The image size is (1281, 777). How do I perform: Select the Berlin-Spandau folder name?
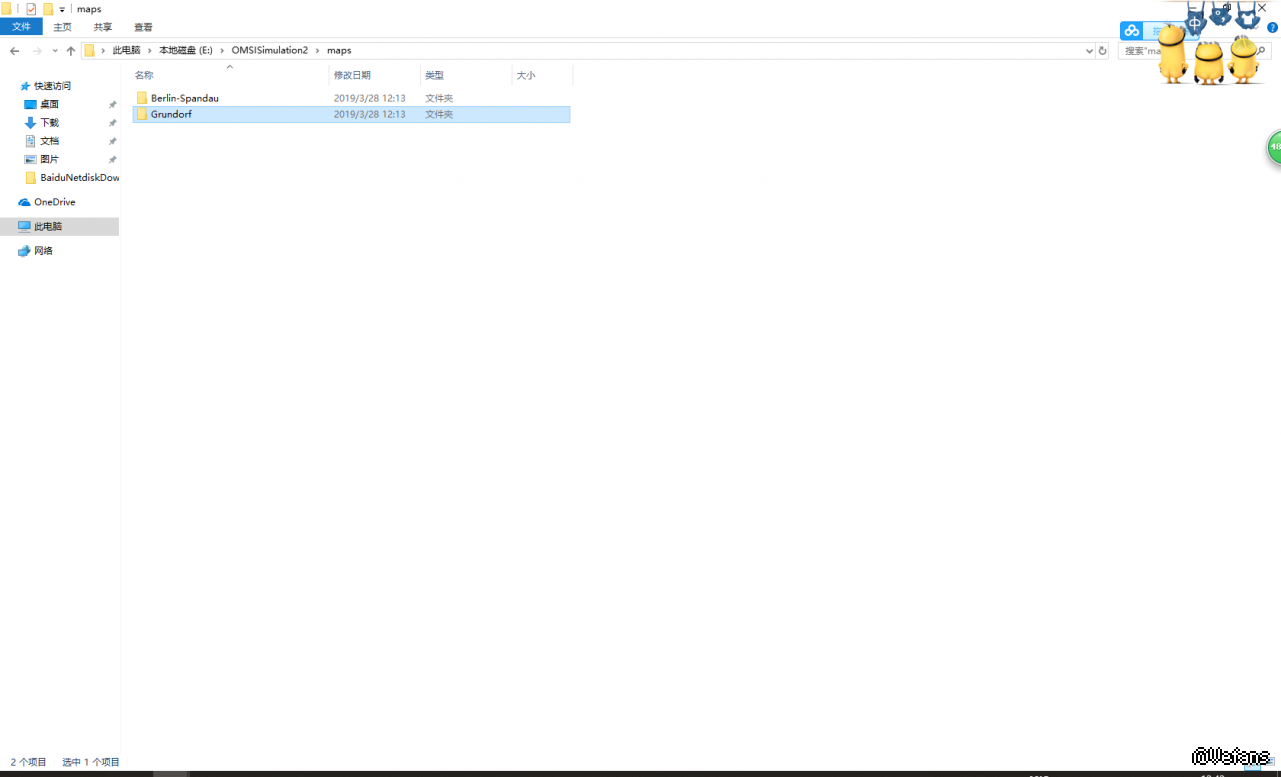tap(185, 98)
